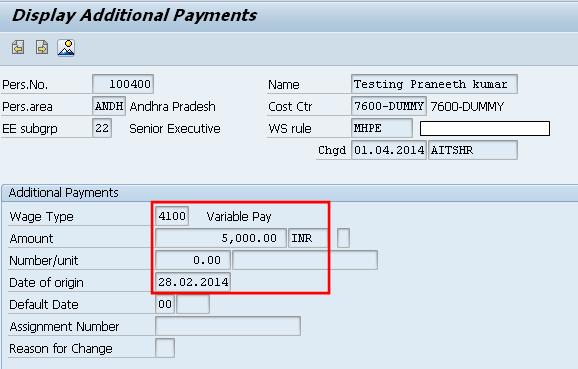Select the Assignment Number field
This screenshot has height=369, width=578.
pos(228,326)
